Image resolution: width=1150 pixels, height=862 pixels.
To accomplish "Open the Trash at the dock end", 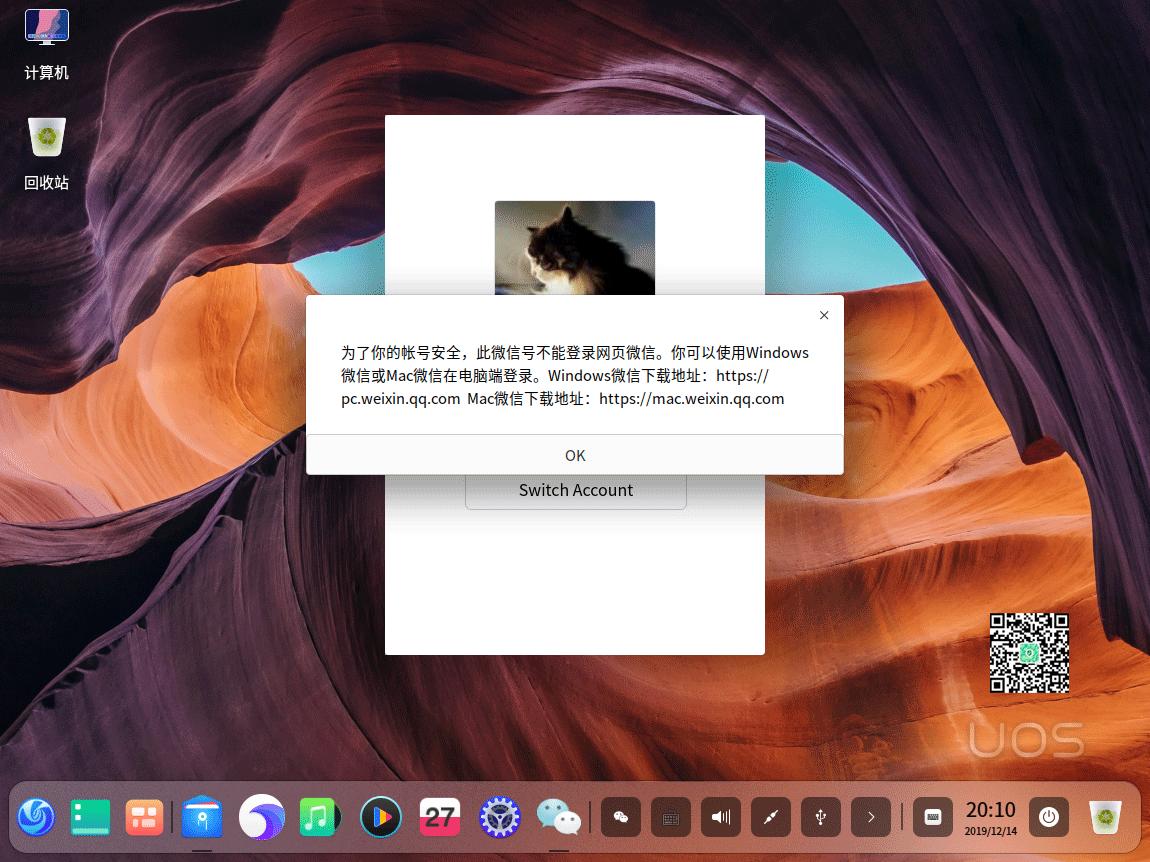I will pos(1104,817).
